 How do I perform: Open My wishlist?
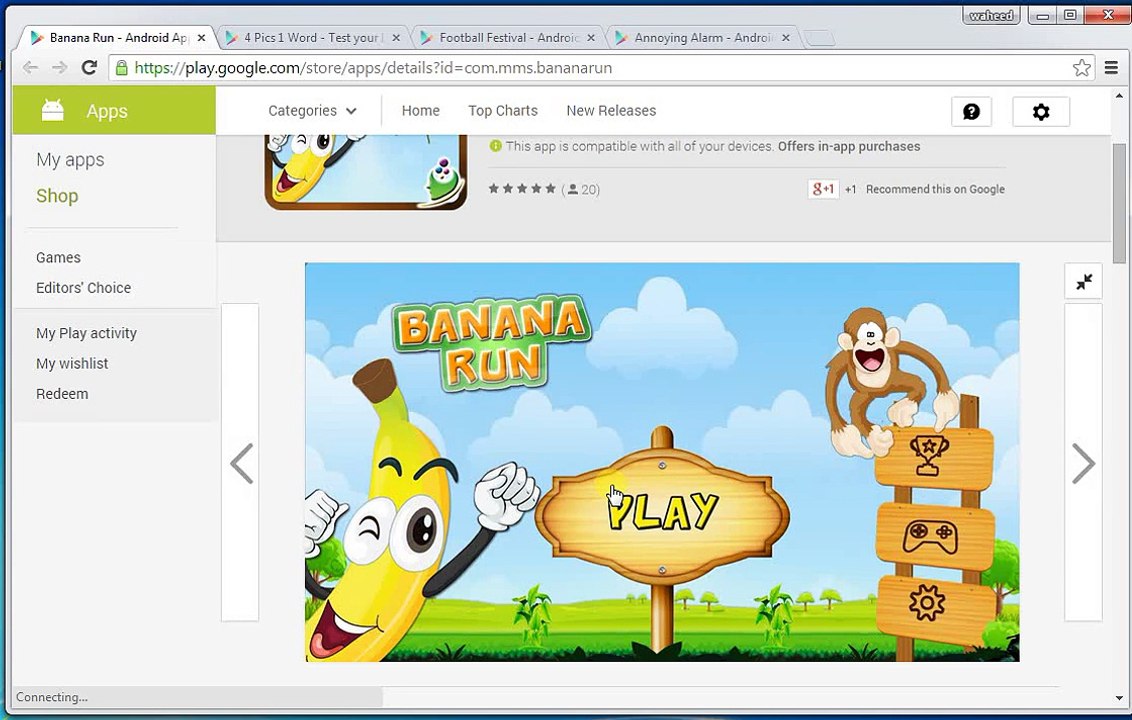click(72, 363)
